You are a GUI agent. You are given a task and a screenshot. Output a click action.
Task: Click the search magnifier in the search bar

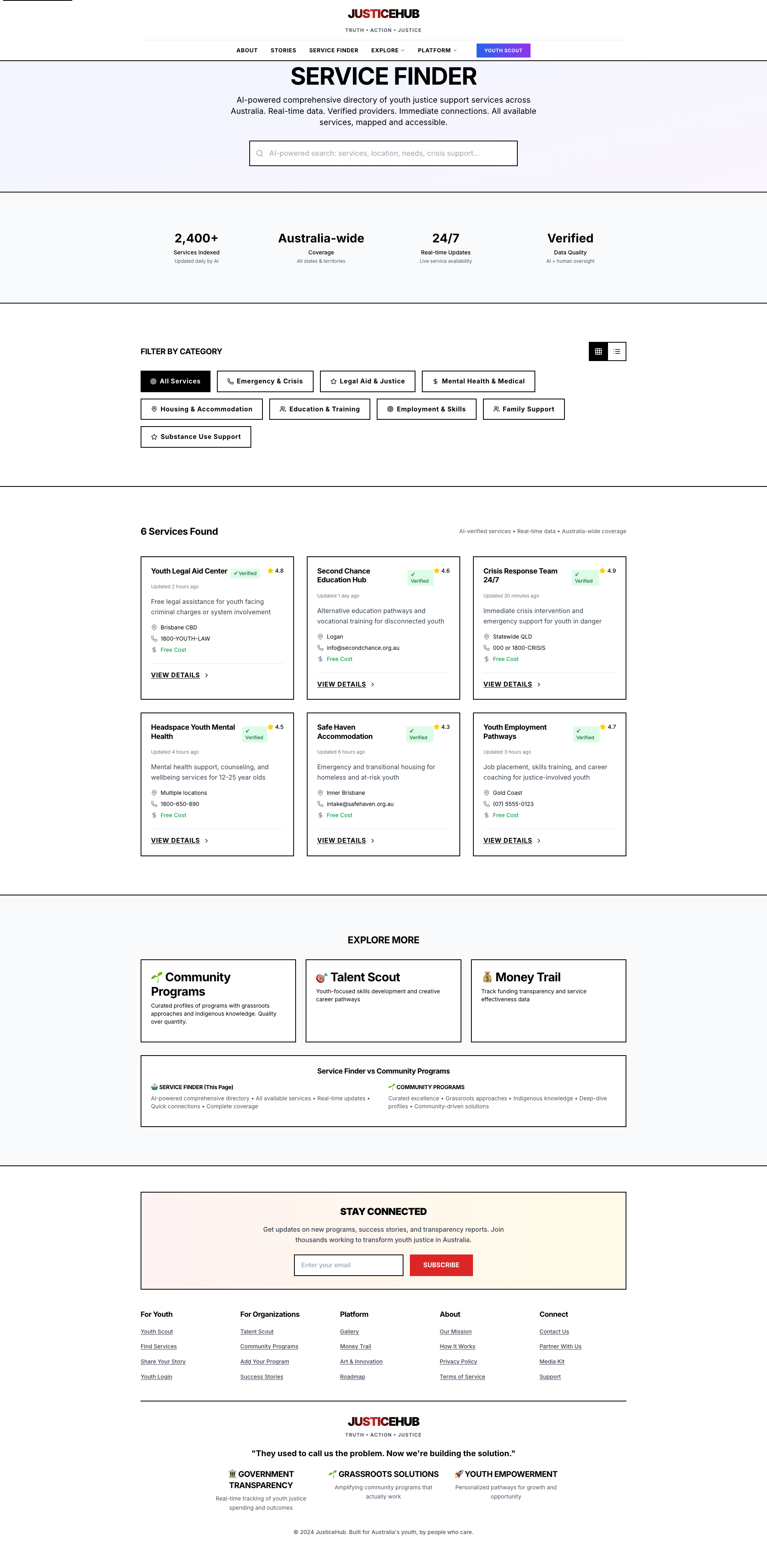(260, 153)
